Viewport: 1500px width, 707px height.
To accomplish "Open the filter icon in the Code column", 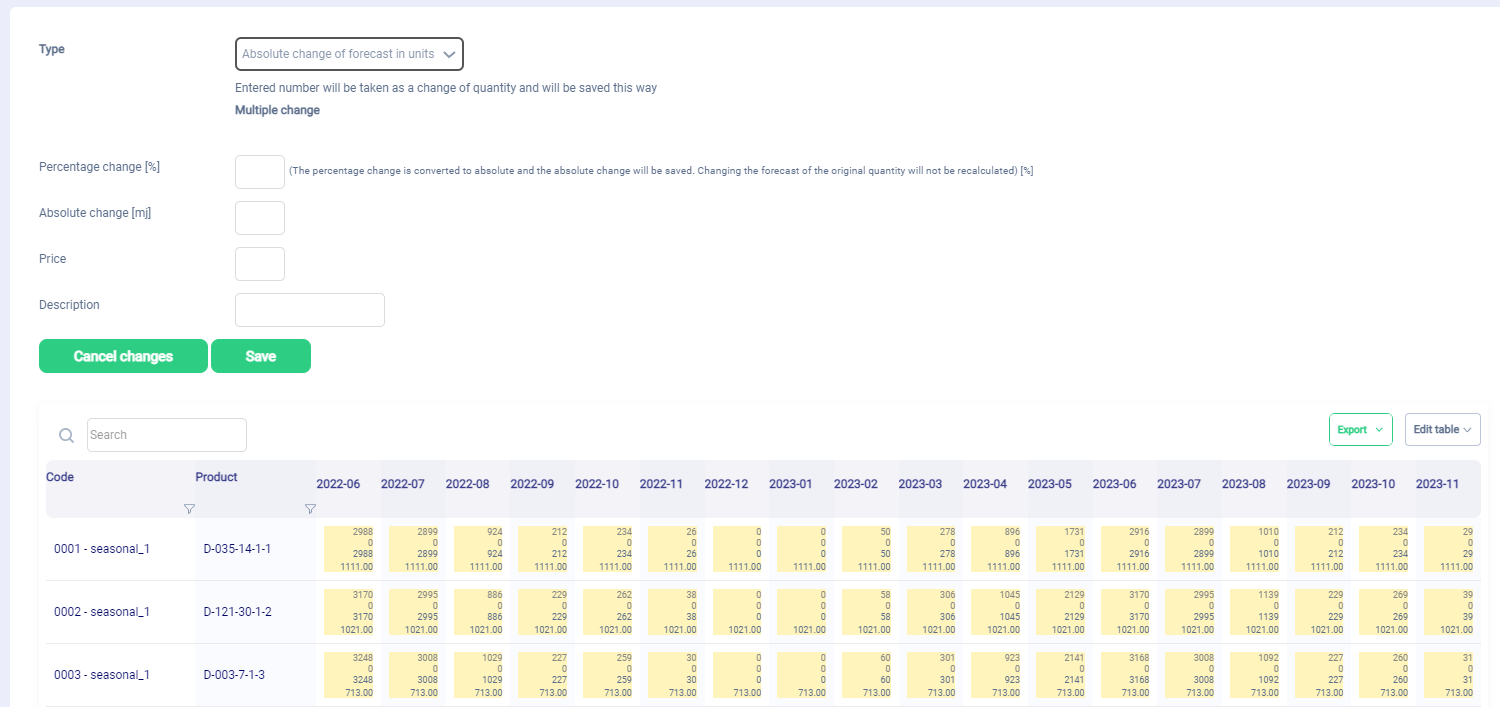I will tap(189, 509).
